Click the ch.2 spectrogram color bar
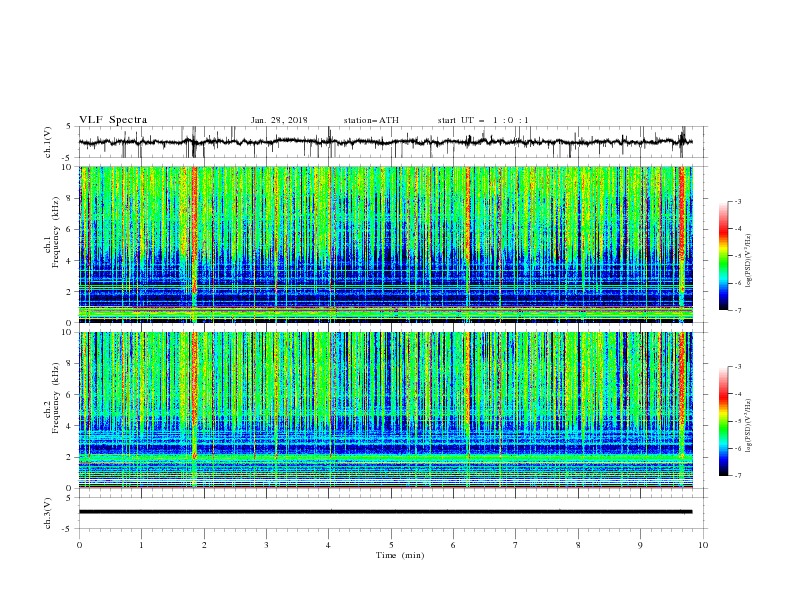The width and height of the screenshot is (792, 612). click(723, 421)
